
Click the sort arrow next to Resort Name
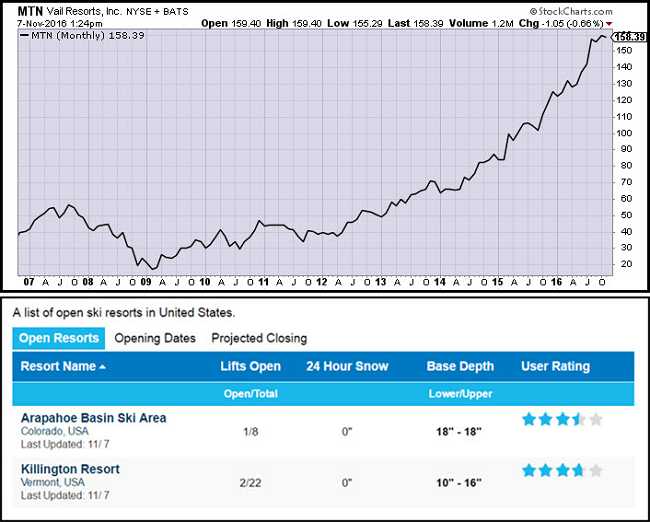pos(102,367)
